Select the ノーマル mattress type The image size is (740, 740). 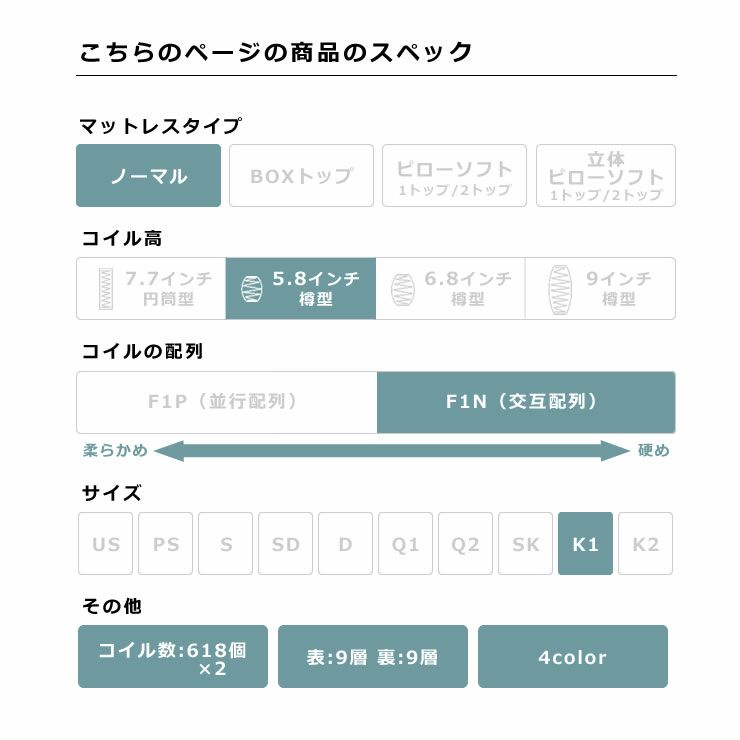coord(148,176)
